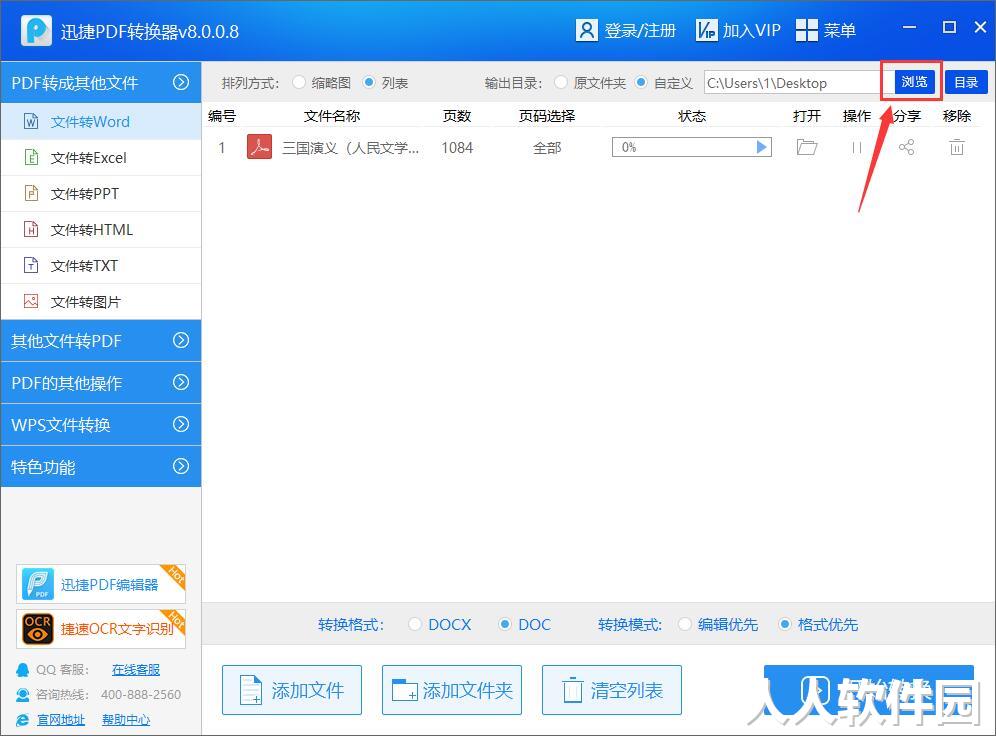Select 格式优先 conversion mode
The height and width of the screenshot is (736, 996).
point(784,624)
